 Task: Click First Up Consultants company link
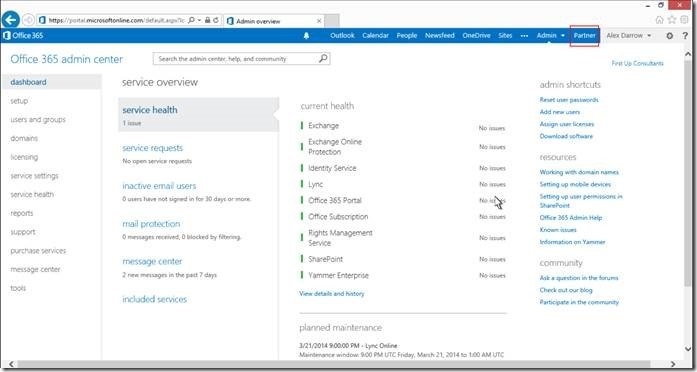637,64
